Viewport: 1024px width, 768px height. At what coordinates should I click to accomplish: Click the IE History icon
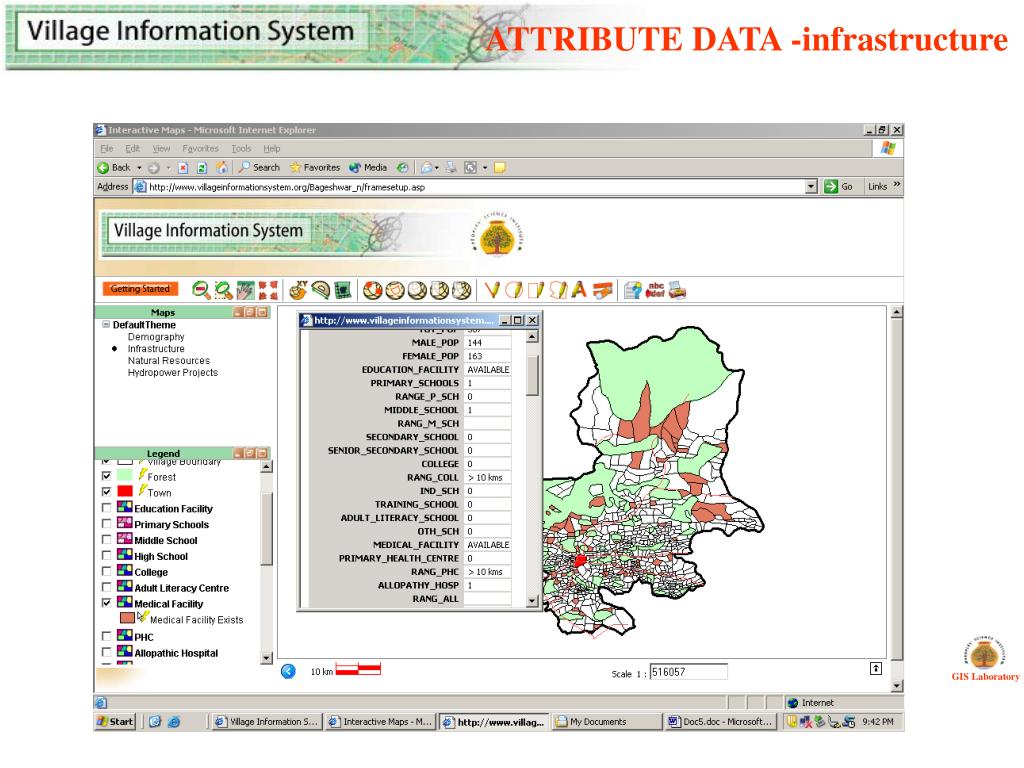tap(403, 168)
